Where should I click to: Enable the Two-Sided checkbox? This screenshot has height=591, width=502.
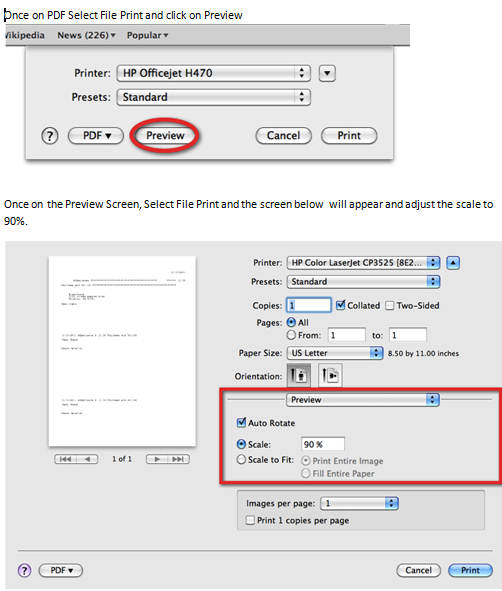[390, 306]
